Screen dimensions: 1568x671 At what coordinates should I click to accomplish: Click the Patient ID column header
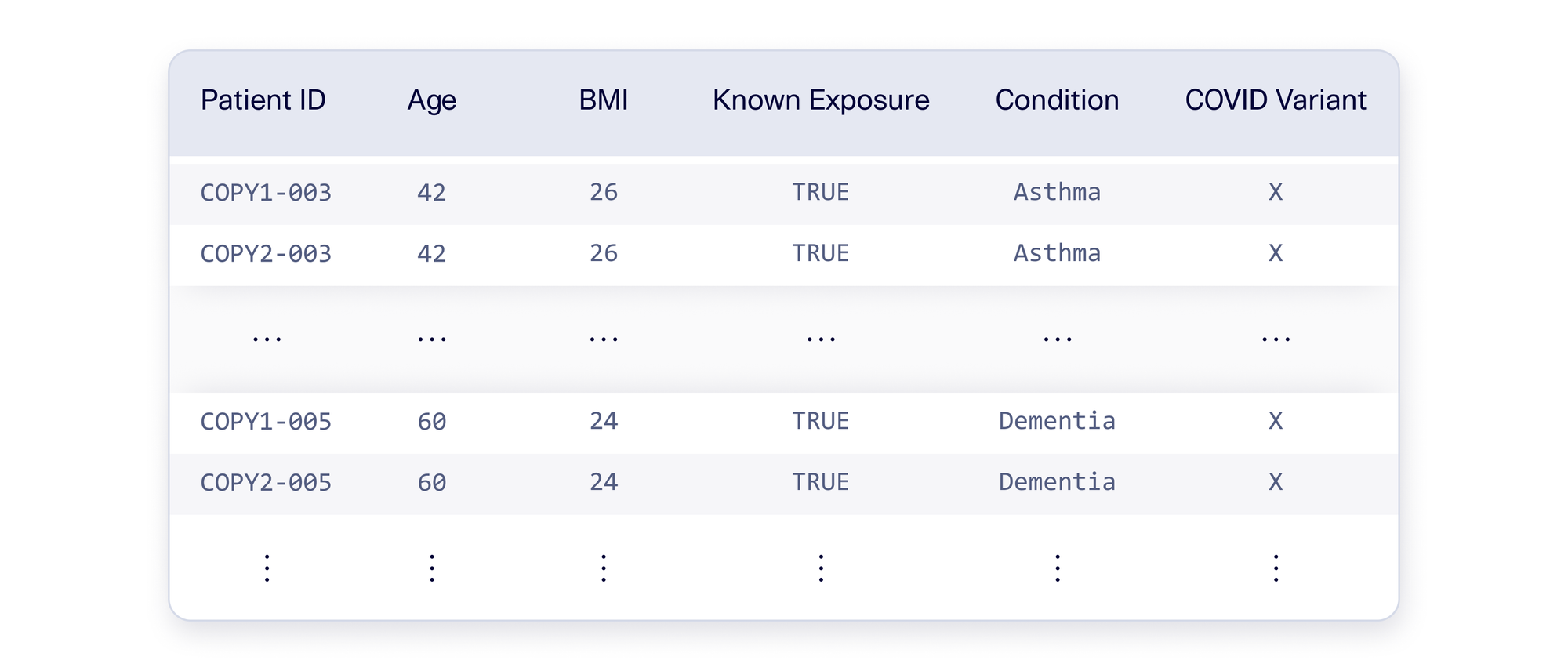tap(263, 100)
